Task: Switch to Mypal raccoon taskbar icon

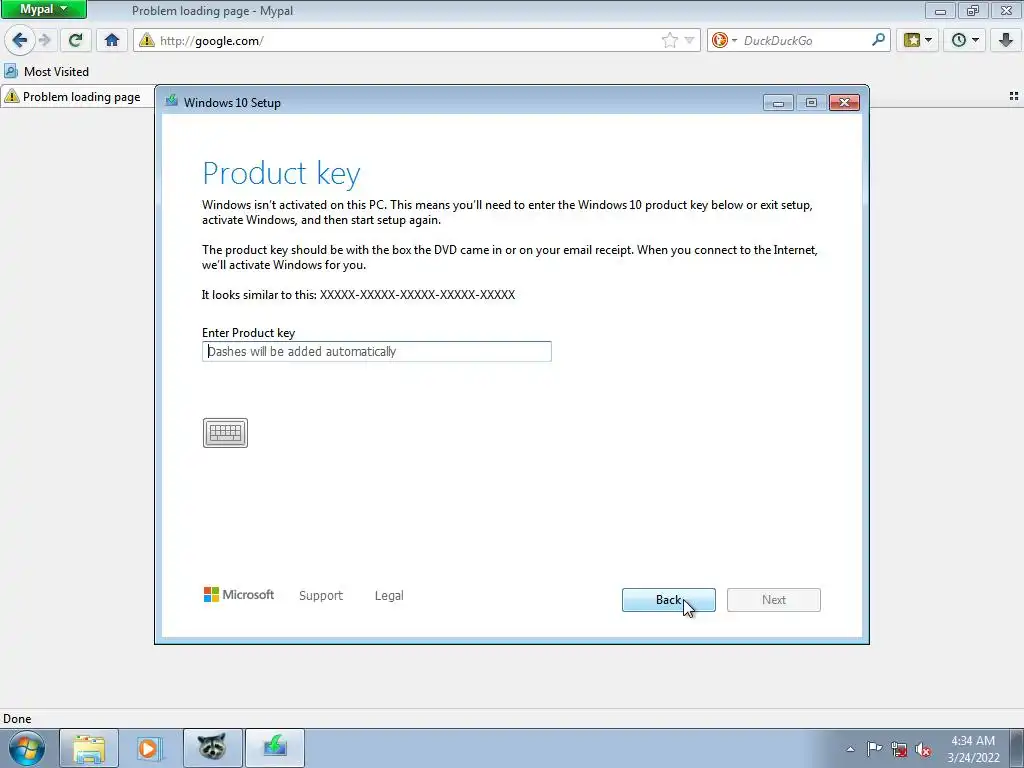Action: pyautogui.click(x=212, y=748)
